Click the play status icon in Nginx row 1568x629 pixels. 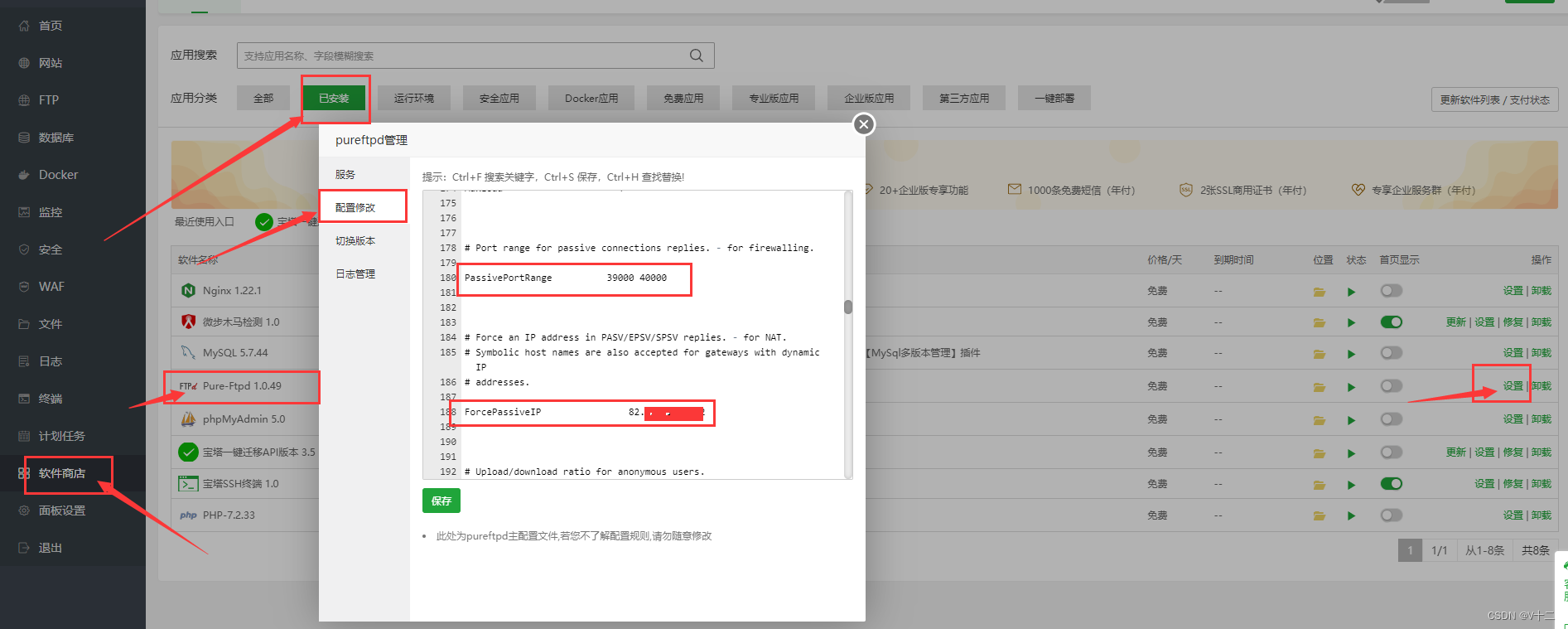[1351, 292]
